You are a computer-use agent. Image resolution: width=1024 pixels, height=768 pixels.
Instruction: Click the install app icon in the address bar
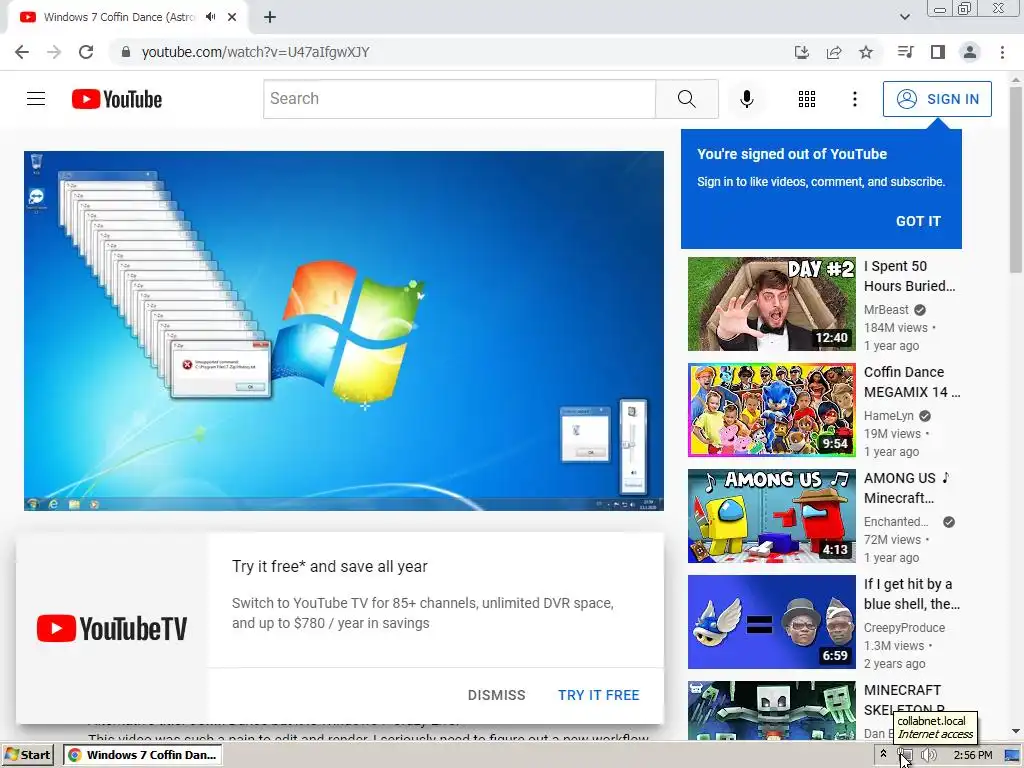(x=801, y=52)
